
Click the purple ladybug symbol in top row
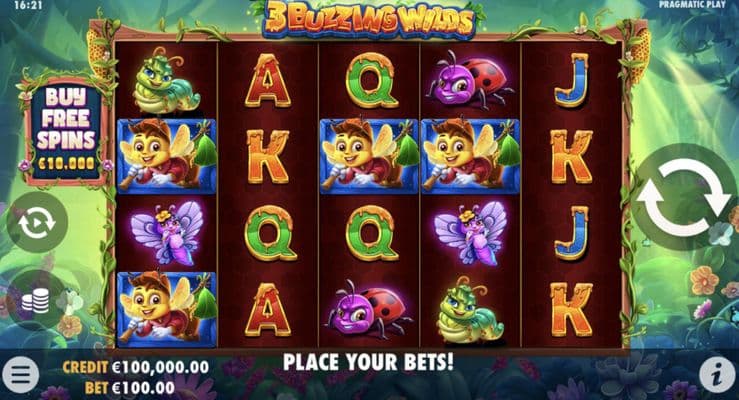[469, 79]
